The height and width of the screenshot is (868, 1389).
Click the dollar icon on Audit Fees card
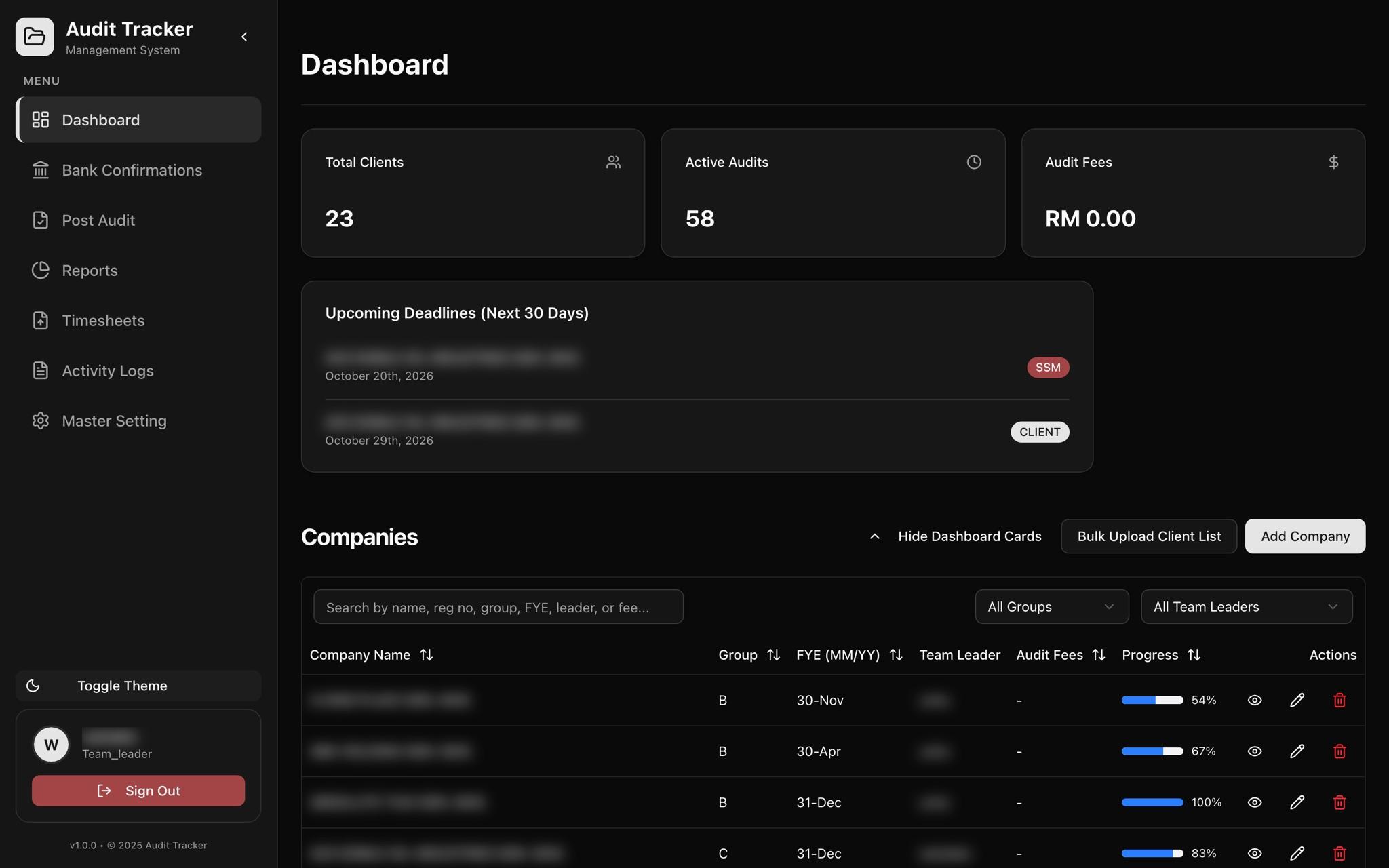(x=1333, y=162)
